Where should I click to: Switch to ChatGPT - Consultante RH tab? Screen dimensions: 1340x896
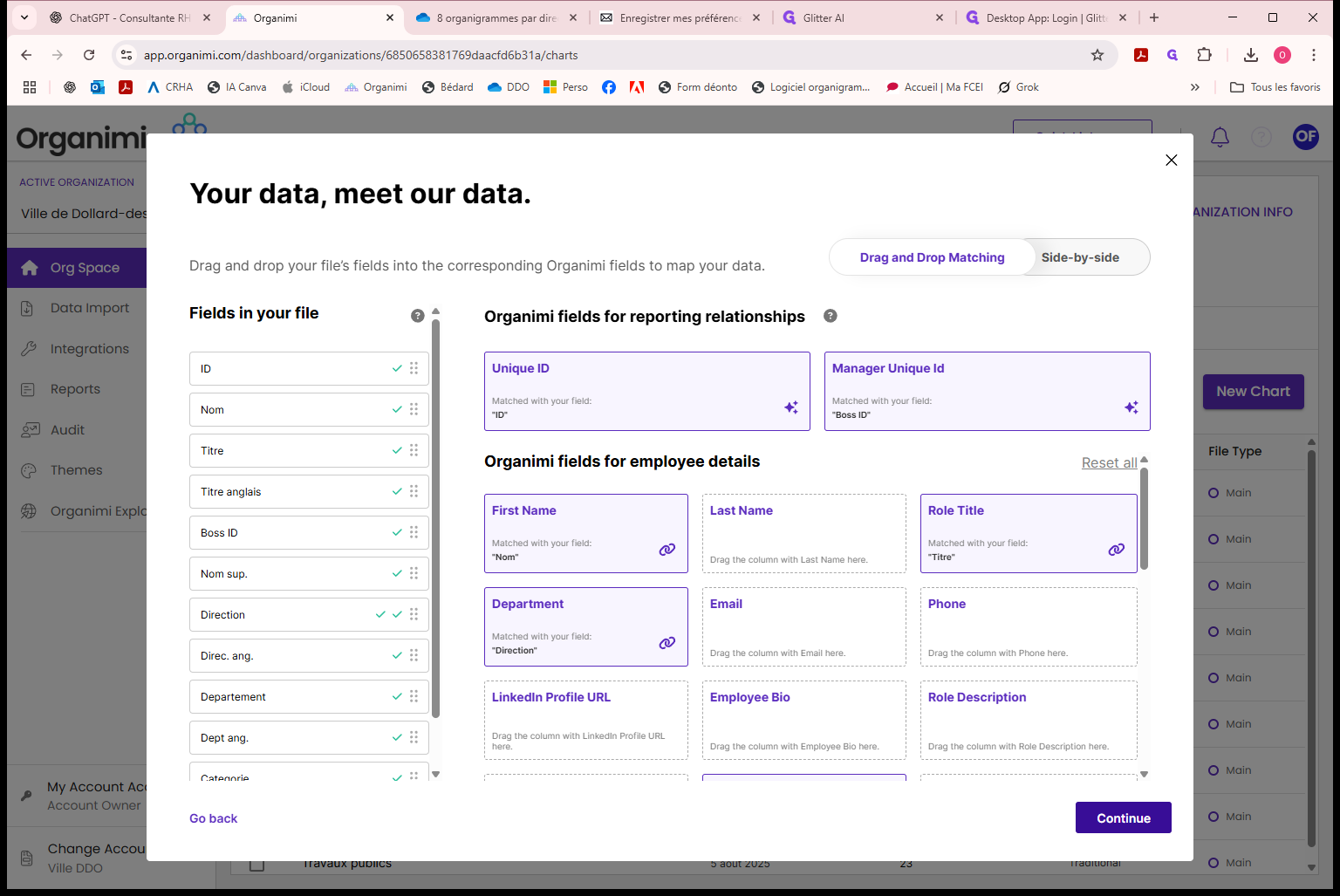point(131,17)
